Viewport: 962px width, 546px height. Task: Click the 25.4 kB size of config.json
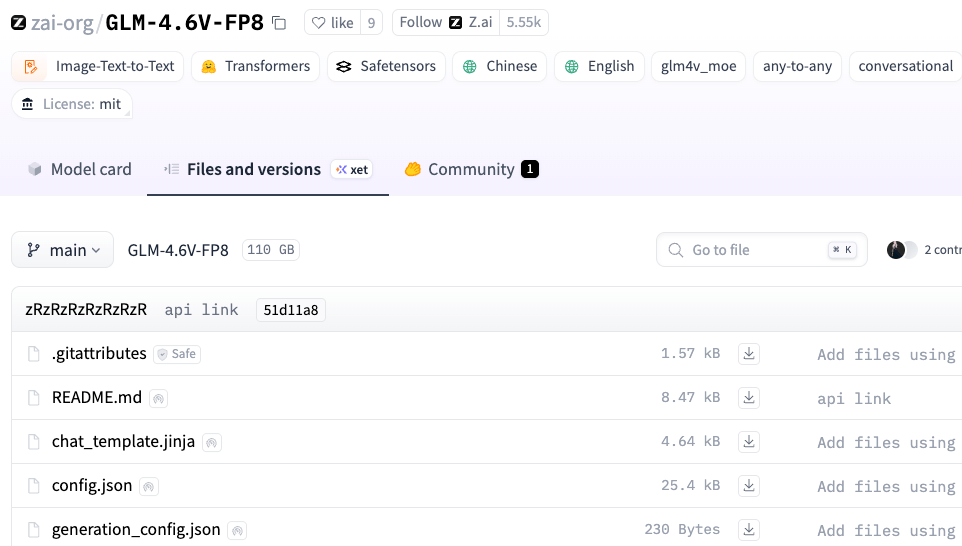690,485
